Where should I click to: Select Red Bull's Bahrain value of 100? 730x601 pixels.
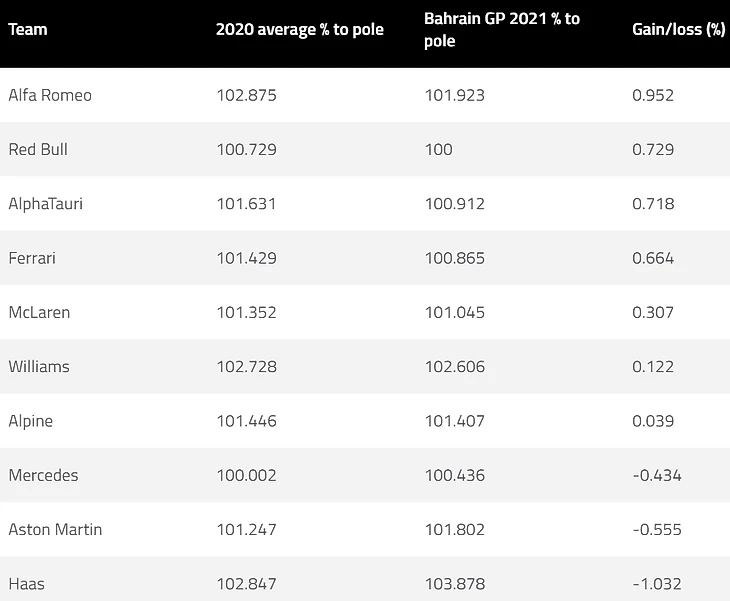point(438,149)
